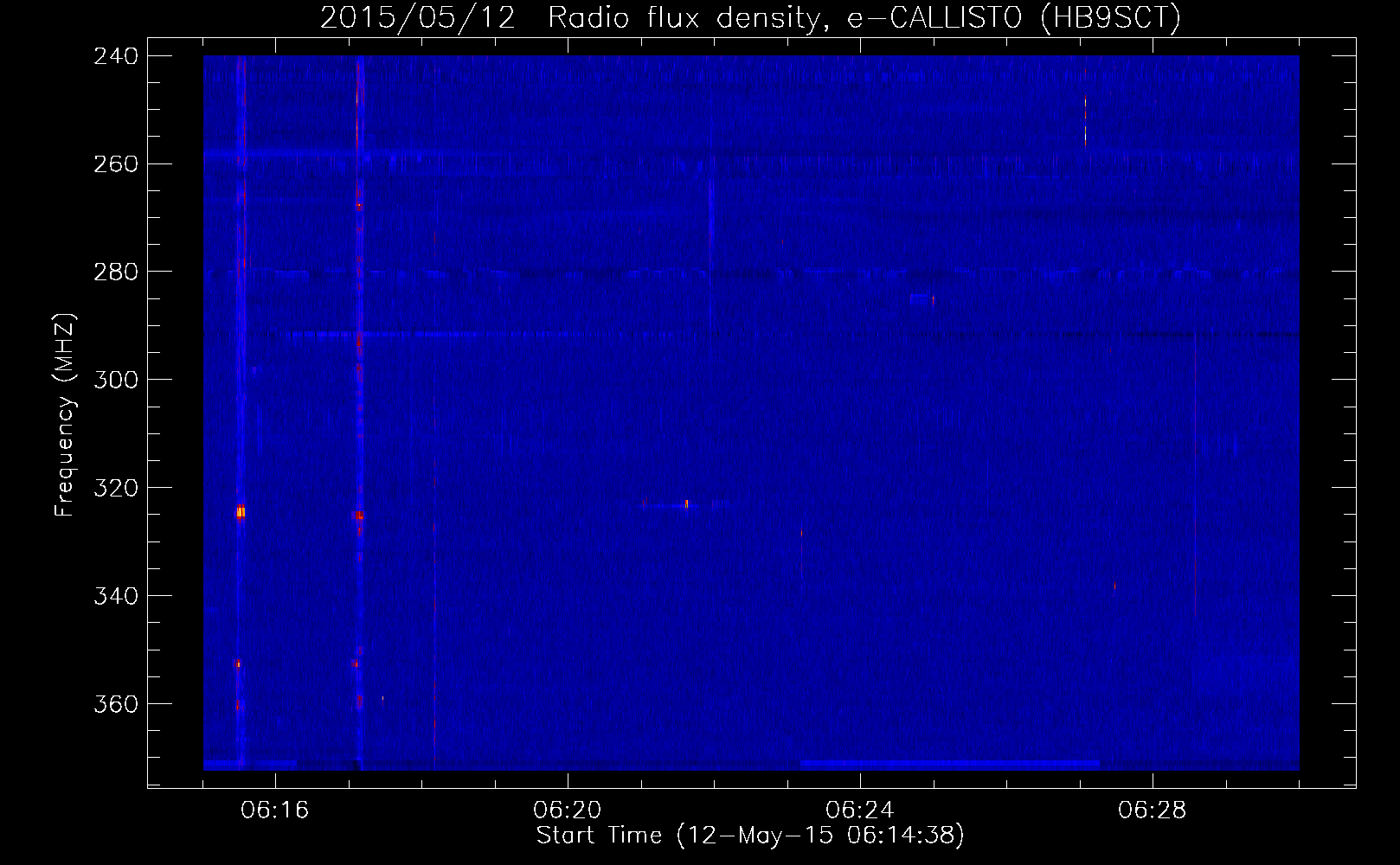Select the 320 frequency tick label
Image resolution: width=1400 pixels, height=865 pixels.
click(116, 489)
